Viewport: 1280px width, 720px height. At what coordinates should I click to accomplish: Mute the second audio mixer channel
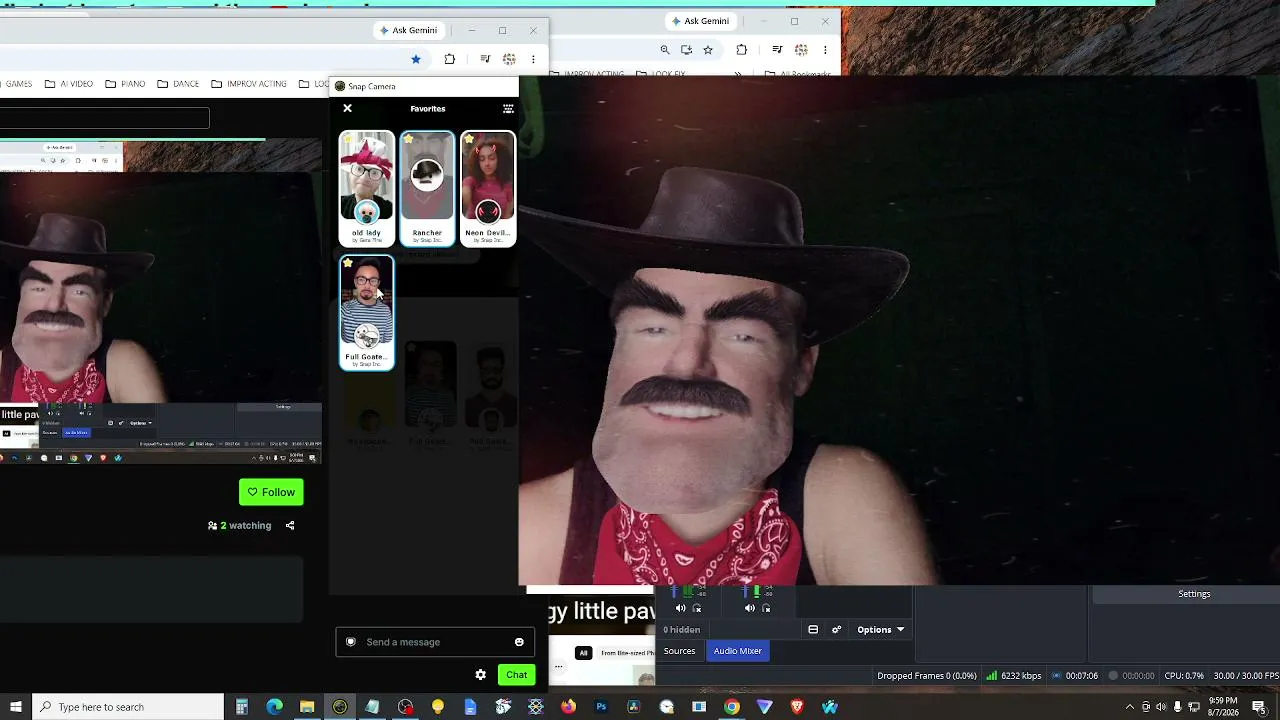(750, 608)
